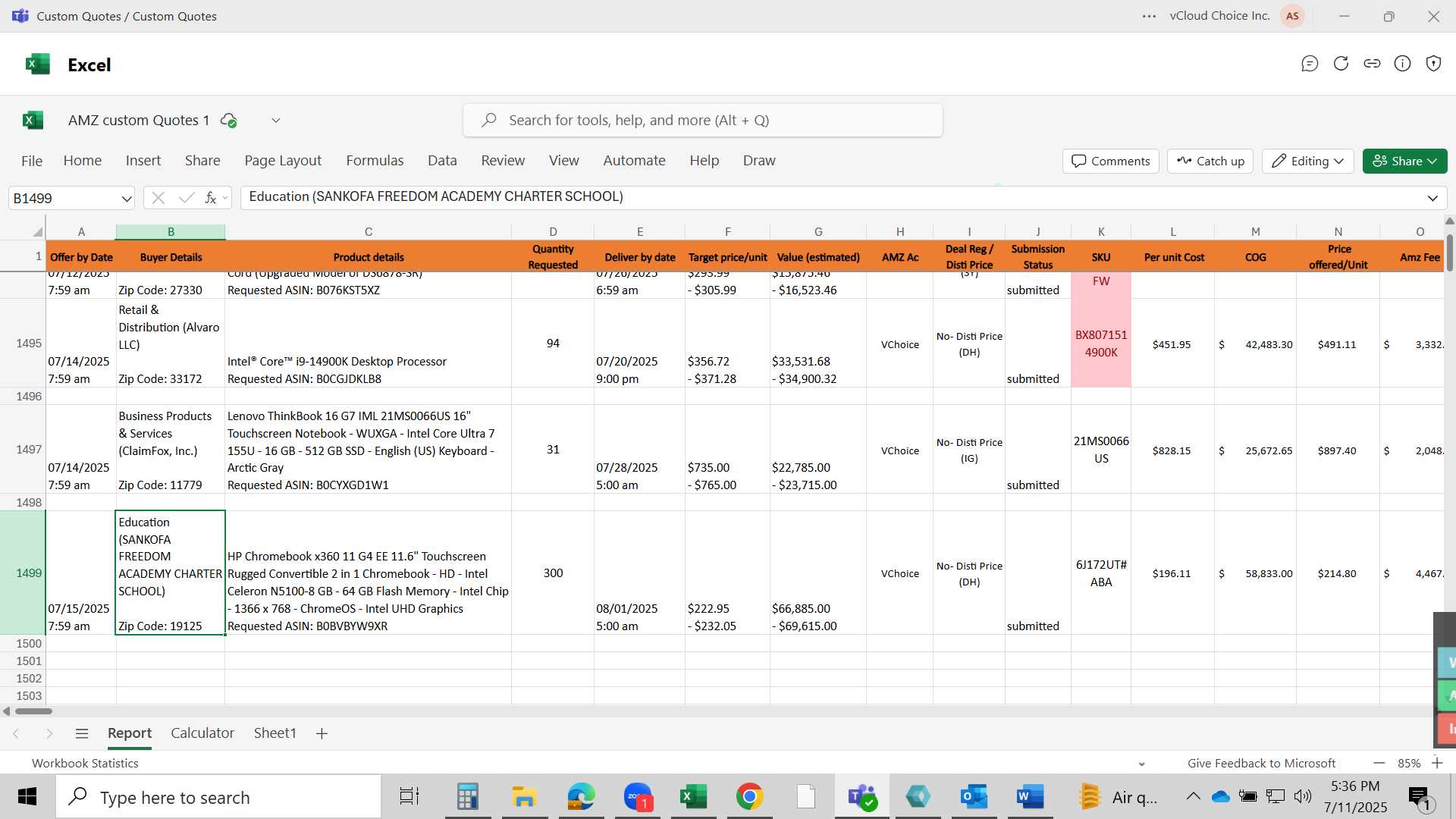Open the Insert ribbon tab
1456x819 pixels.
(143, 161)
